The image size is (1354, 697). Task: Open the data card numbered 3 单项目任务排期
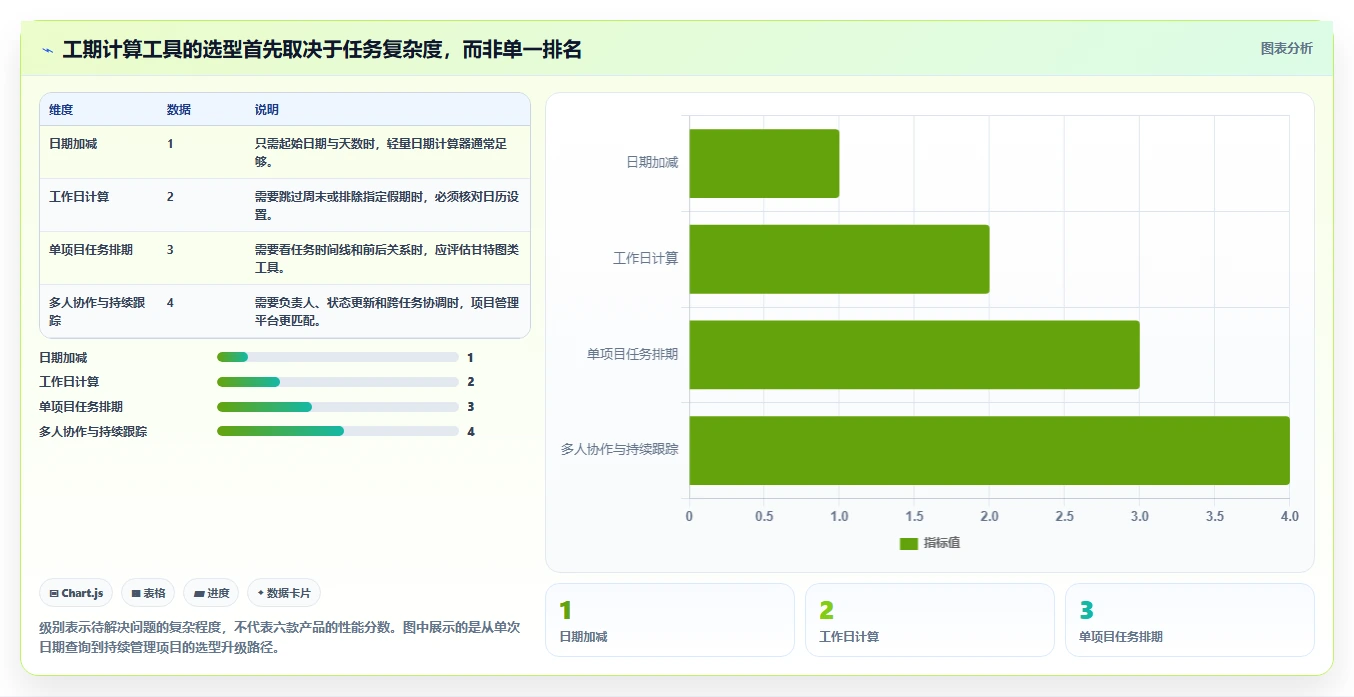pyautogui.click(x=1190, y=620)
